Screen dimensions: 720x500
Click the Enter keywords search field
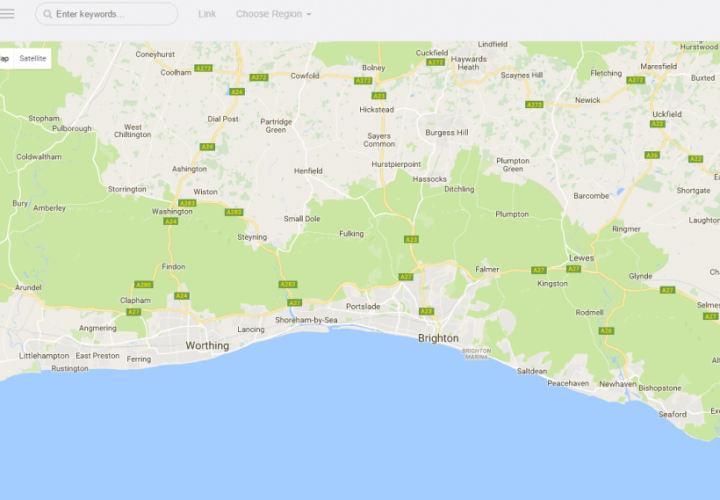[107, 14]
